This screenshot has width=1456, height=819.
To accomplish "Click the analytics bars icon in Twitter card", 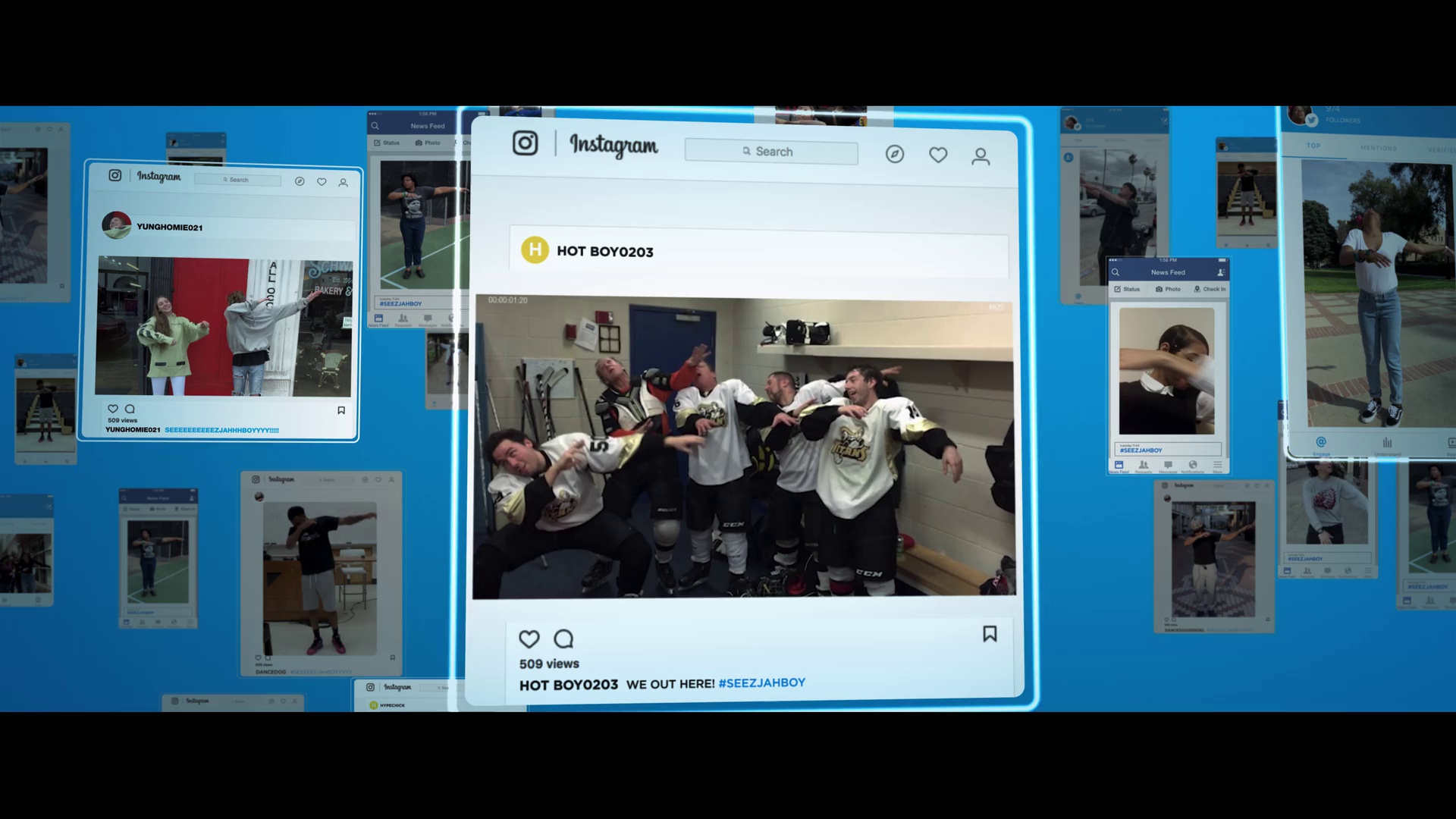I will click(1387, 442).
